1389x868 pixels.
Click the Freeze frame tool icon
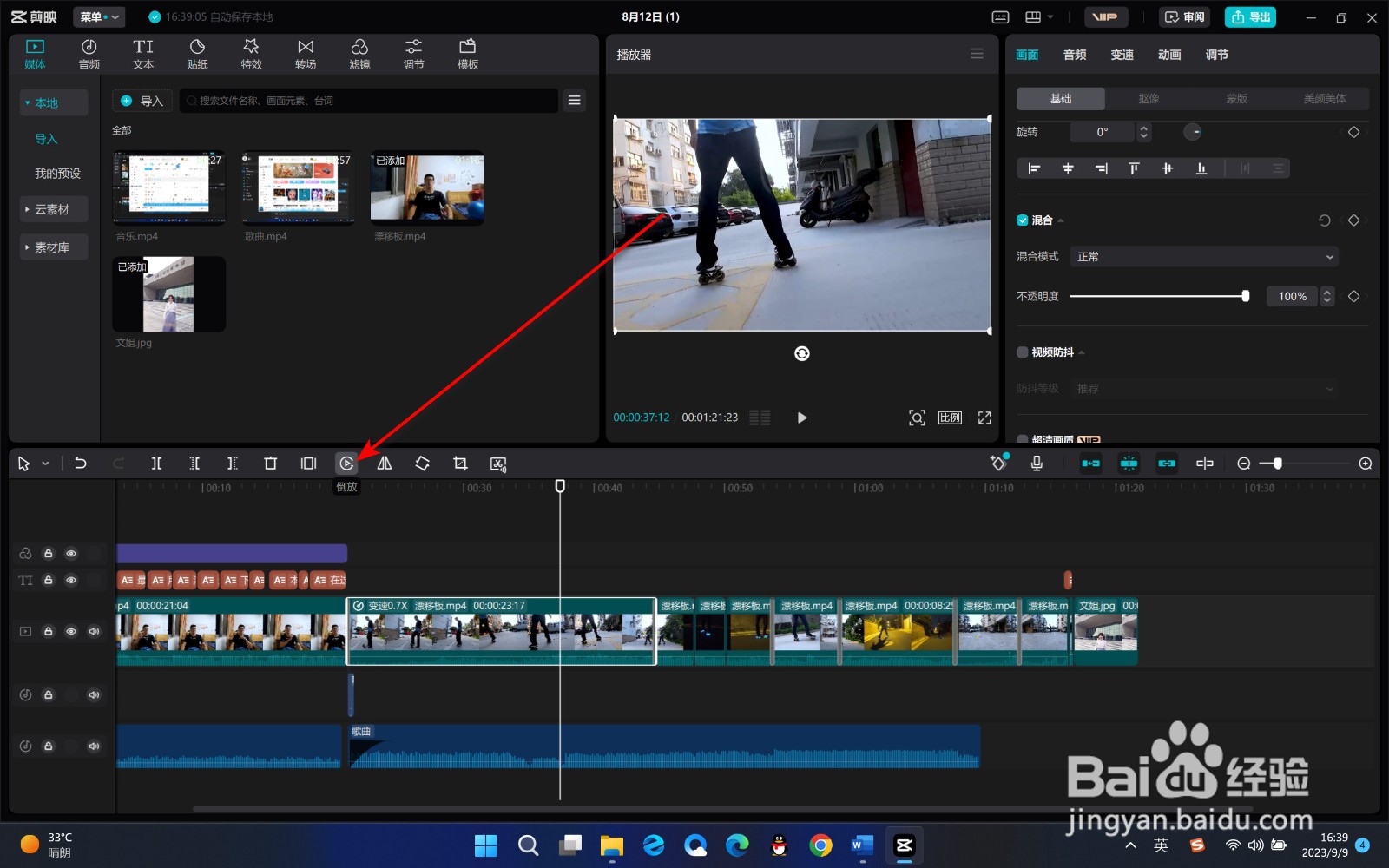point(308,464)
